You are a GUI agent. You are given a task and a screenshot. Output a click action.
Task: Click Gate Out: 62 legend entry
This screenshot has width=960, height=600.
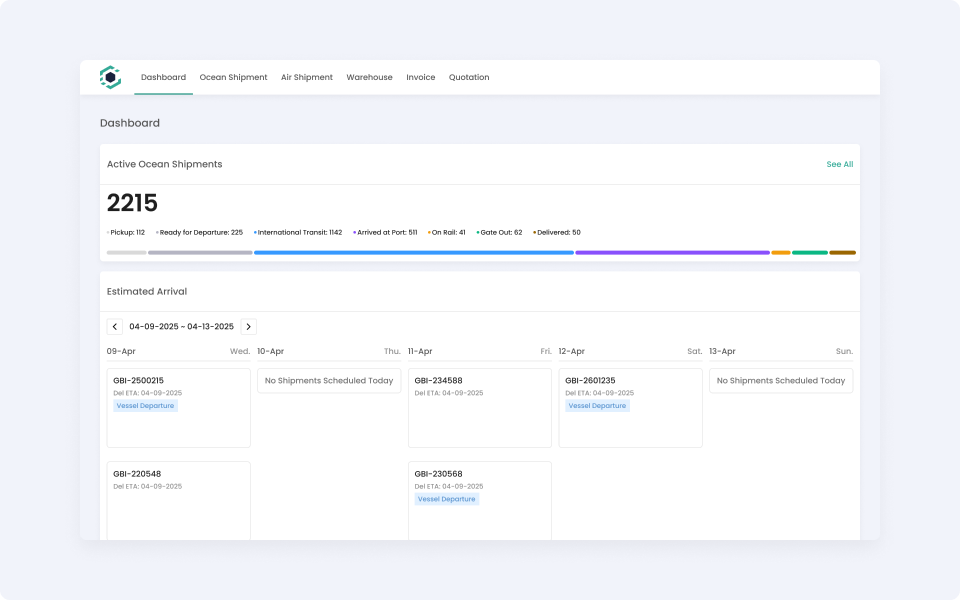[500, 233]
